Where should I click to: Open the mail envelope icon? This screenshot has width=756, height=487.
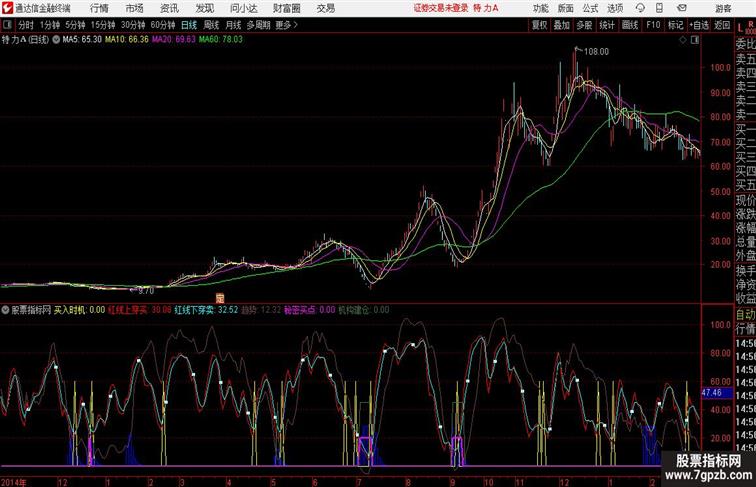click(681, 8)
